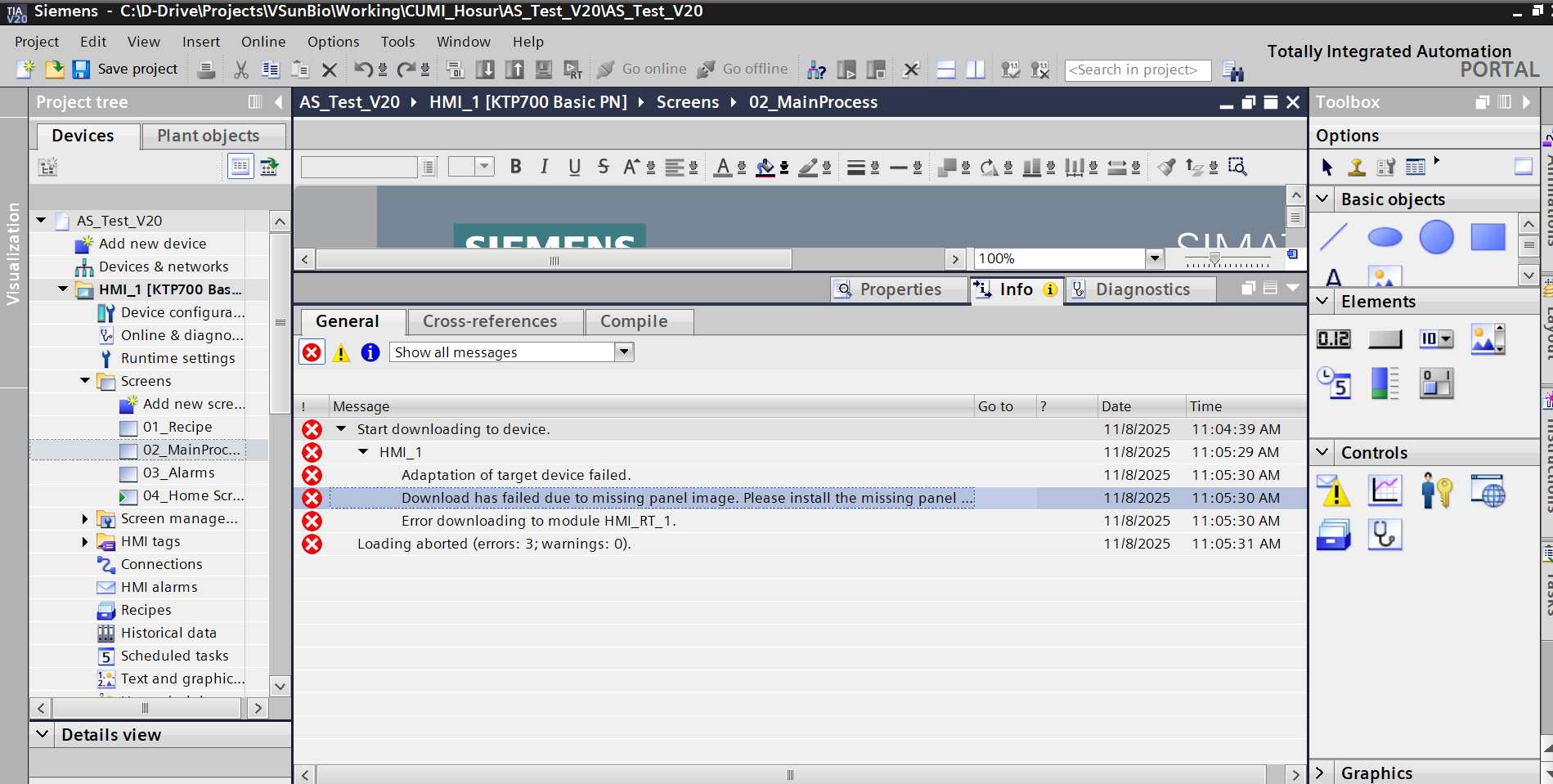Open the Show all messages dropdown
Viewport: 1553px width, 784px height.
[x=624, y=352]
